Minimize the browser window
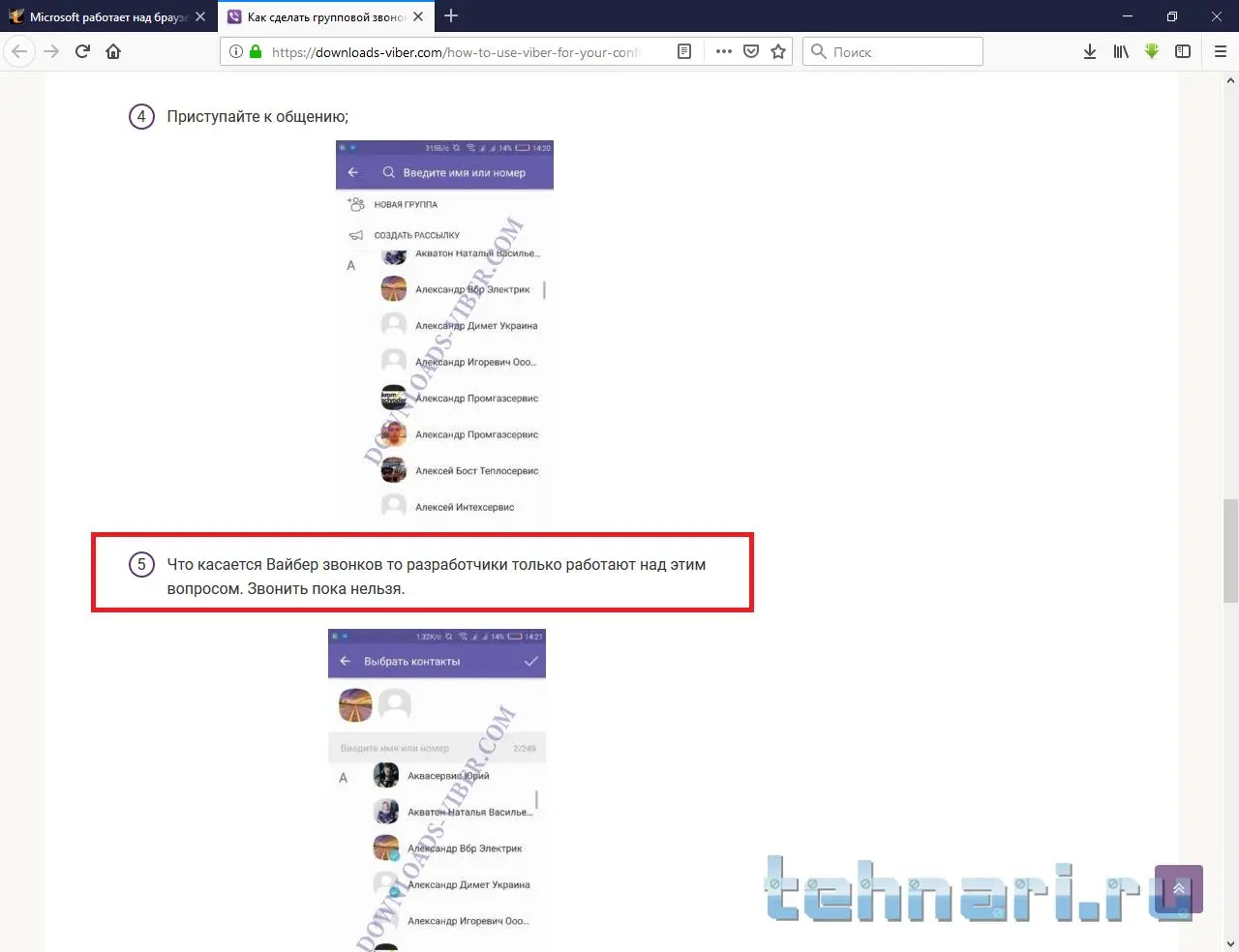Screen dimensions: 1239x952 click(x=1127, y=15)
